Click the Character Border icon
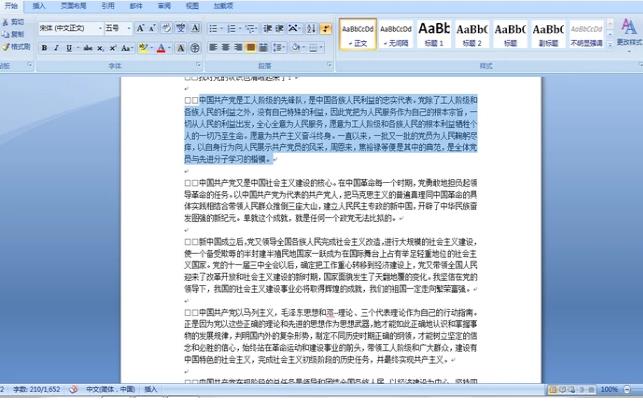 point(196,28)
